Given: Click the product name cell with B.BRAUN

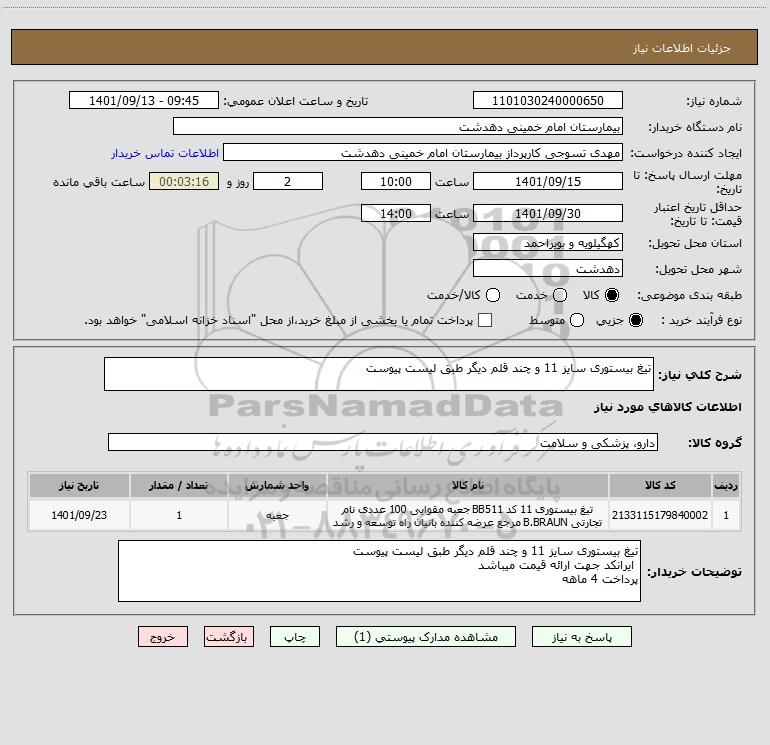Looking at the screenshot, I should coord(468,515).
